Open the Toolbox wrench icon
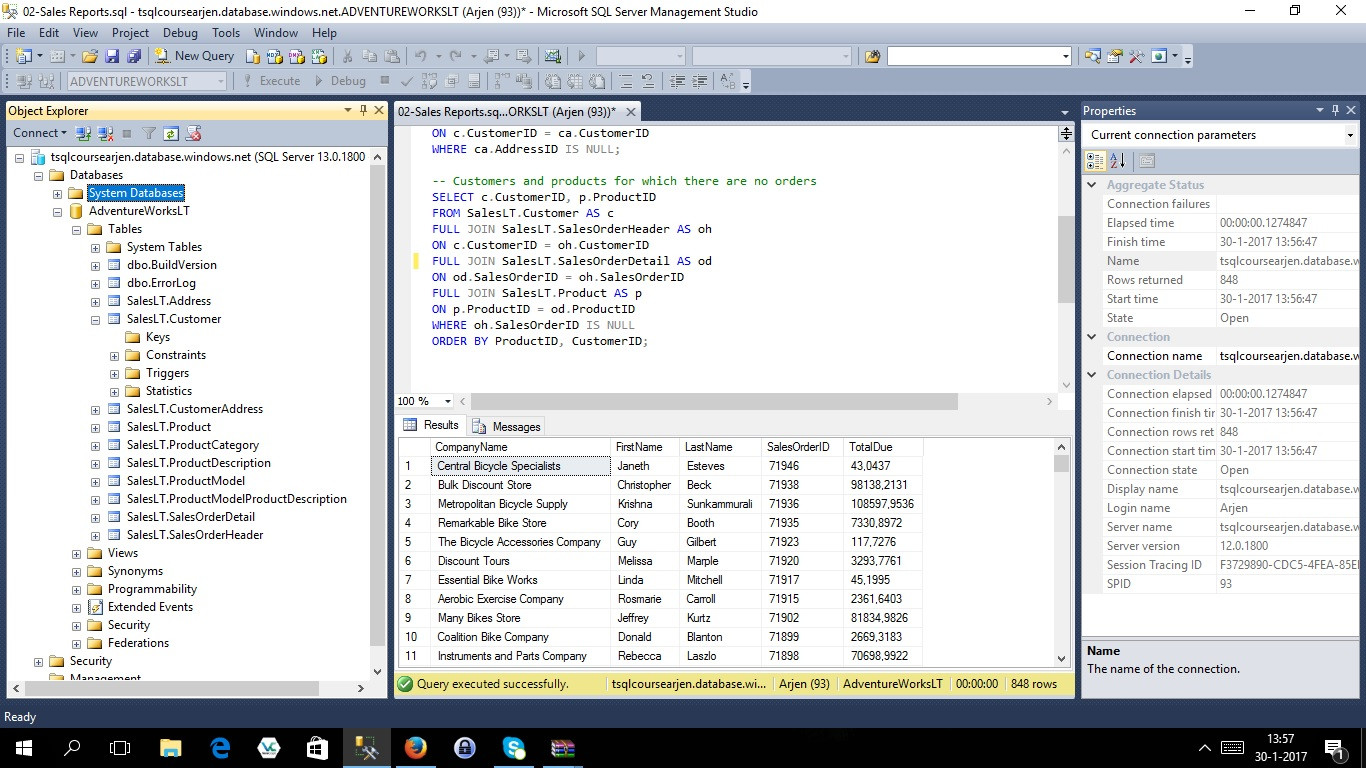Viewport: 1366px width, 768px height. tap(1137, 56)
